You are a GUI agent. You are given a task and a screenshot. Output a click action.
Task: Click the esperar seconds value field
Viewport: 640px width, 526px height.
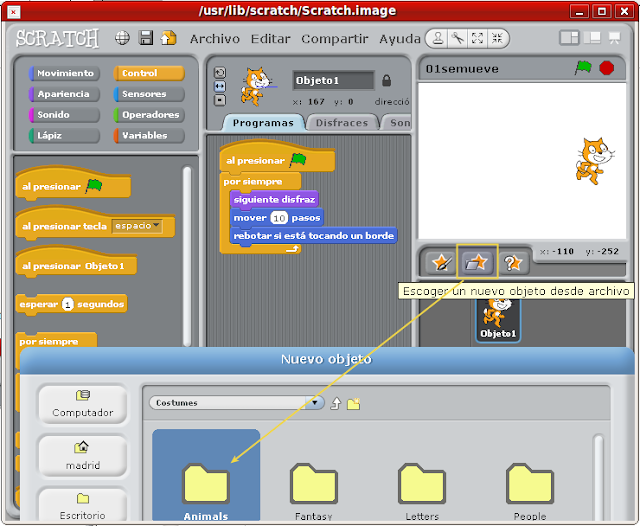68,304
